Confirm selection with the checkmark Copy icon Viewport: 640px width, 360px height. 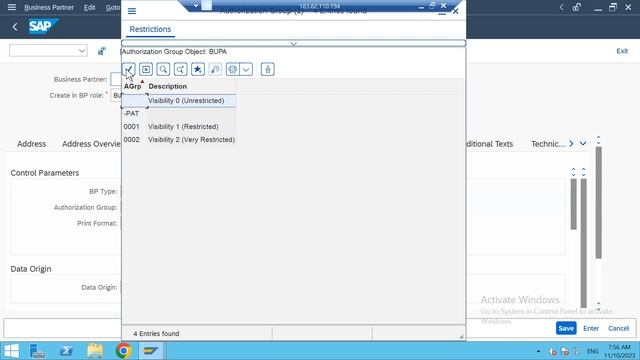tap(129, 69)
